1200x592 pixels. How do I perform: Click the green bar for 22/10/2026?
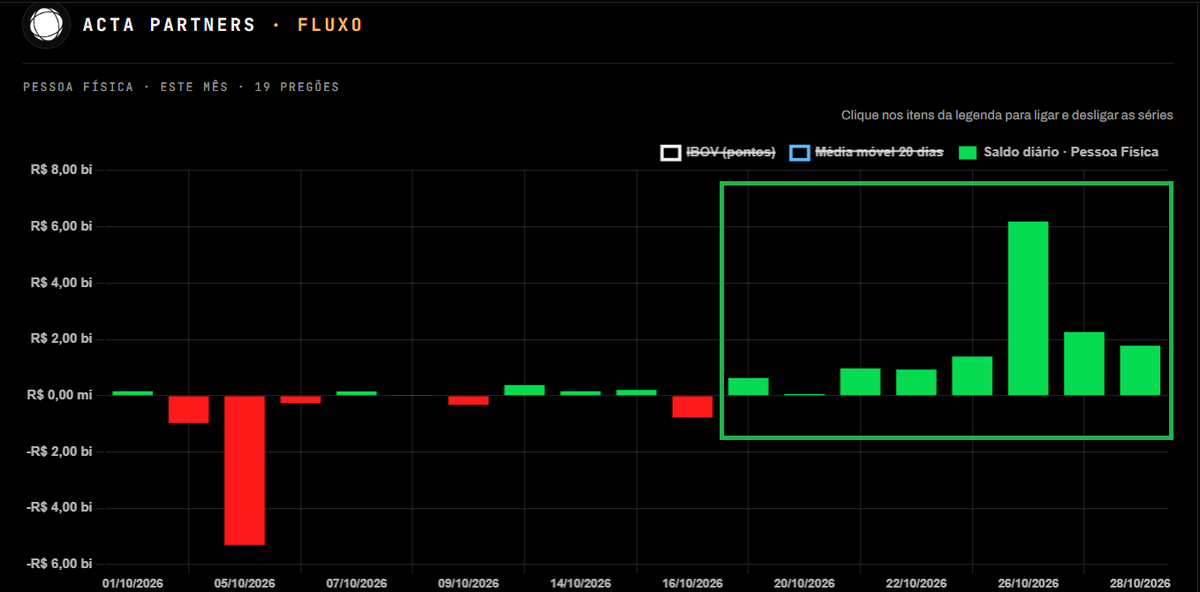coord(916,383)
